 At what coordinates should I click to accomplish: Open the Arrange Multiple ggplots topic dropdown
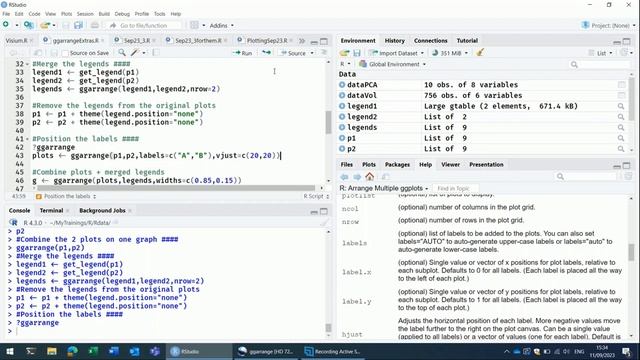384,188
